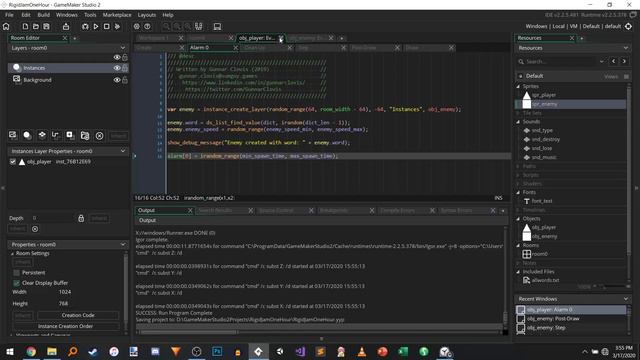Create new asset layer icon
640x360 pixels.
click(x=70, y=135)
